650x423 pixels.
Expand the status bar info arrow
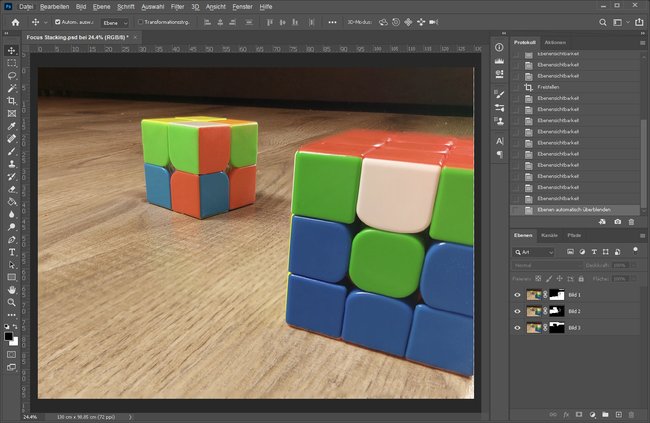pyautogui.click(x=130, y=417)
